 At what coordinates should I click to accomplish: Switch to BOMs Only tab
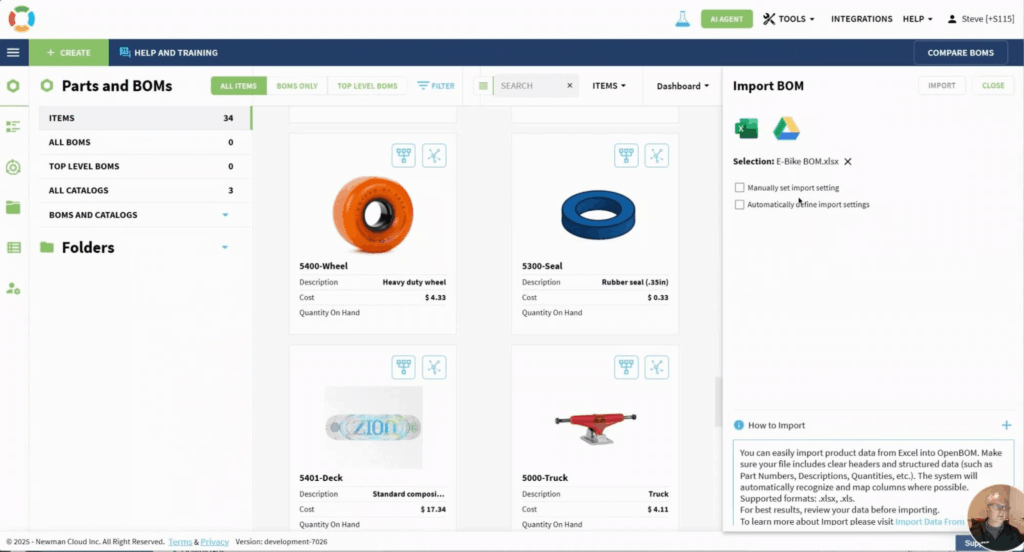click(x=296, y=86)
